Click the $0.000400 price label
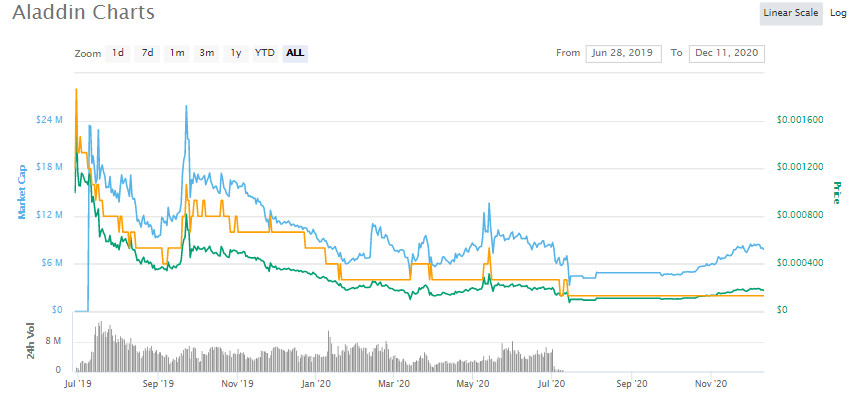 coord(800,263)
